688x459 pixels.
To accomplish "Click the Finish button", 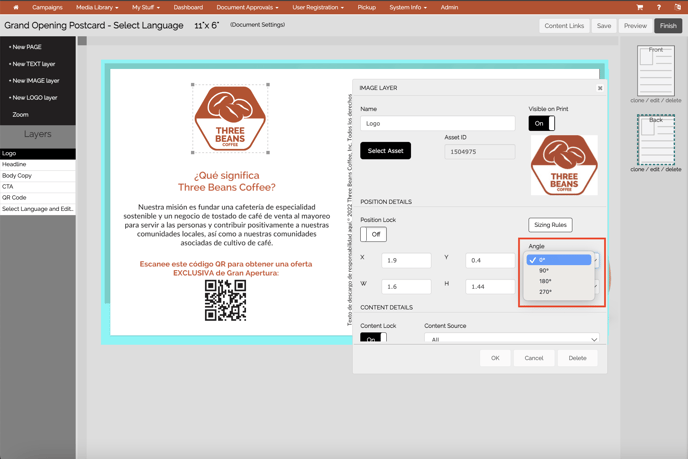I will (668, 26).
